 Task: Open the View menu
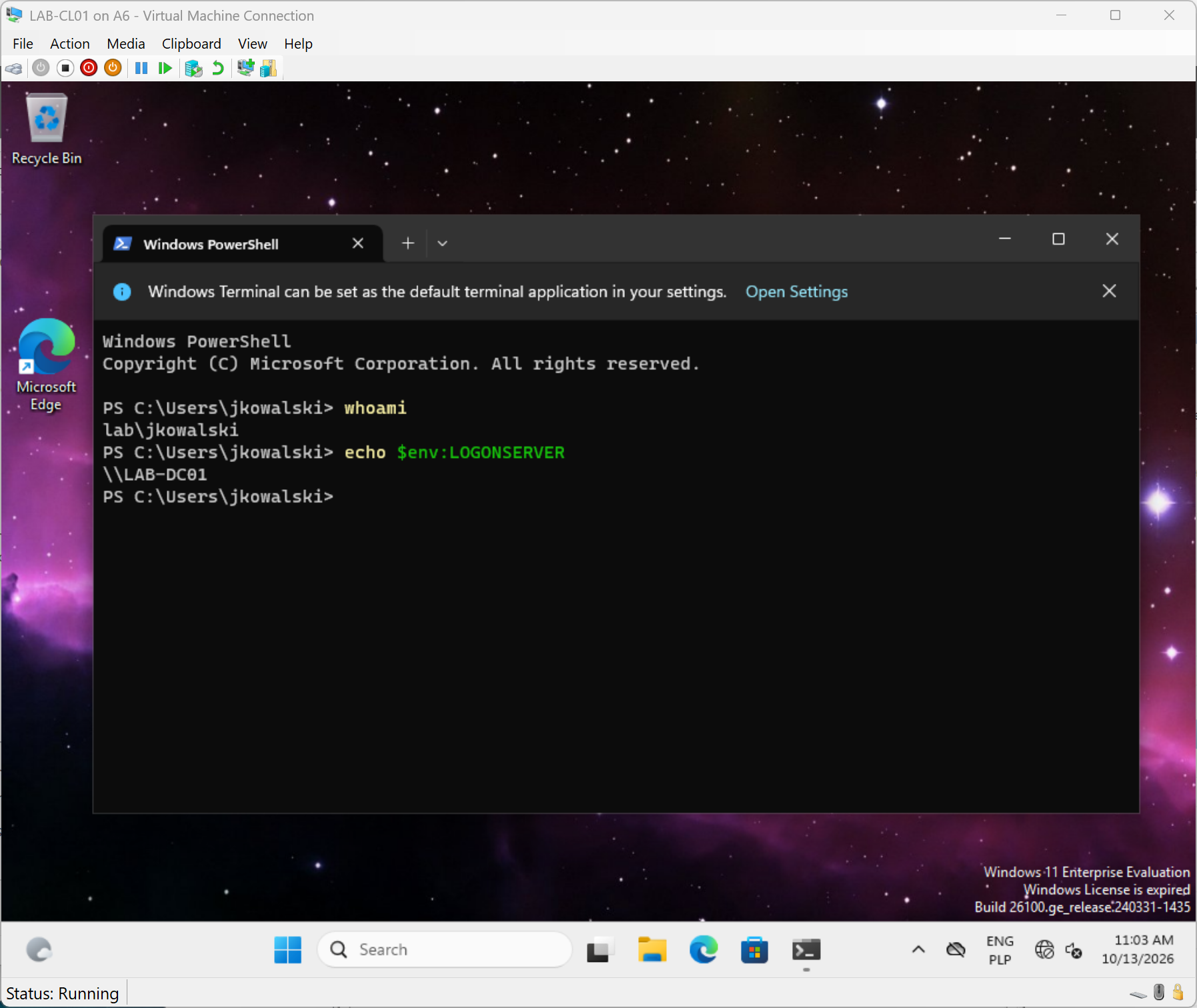(x=252, y=44)
